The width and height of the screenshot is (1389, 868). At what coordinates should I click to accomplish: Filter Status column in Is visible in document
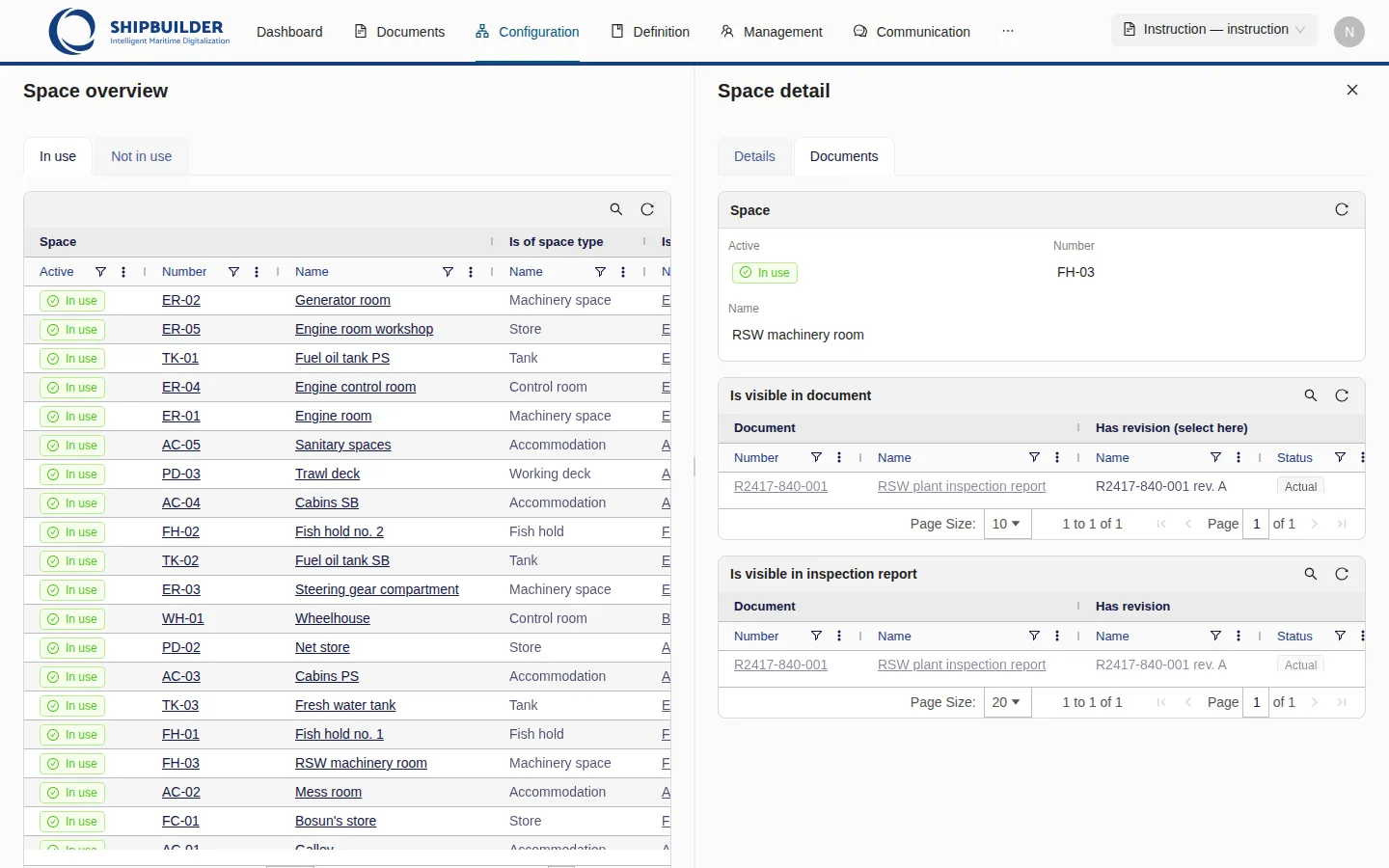coord(1340,457)
